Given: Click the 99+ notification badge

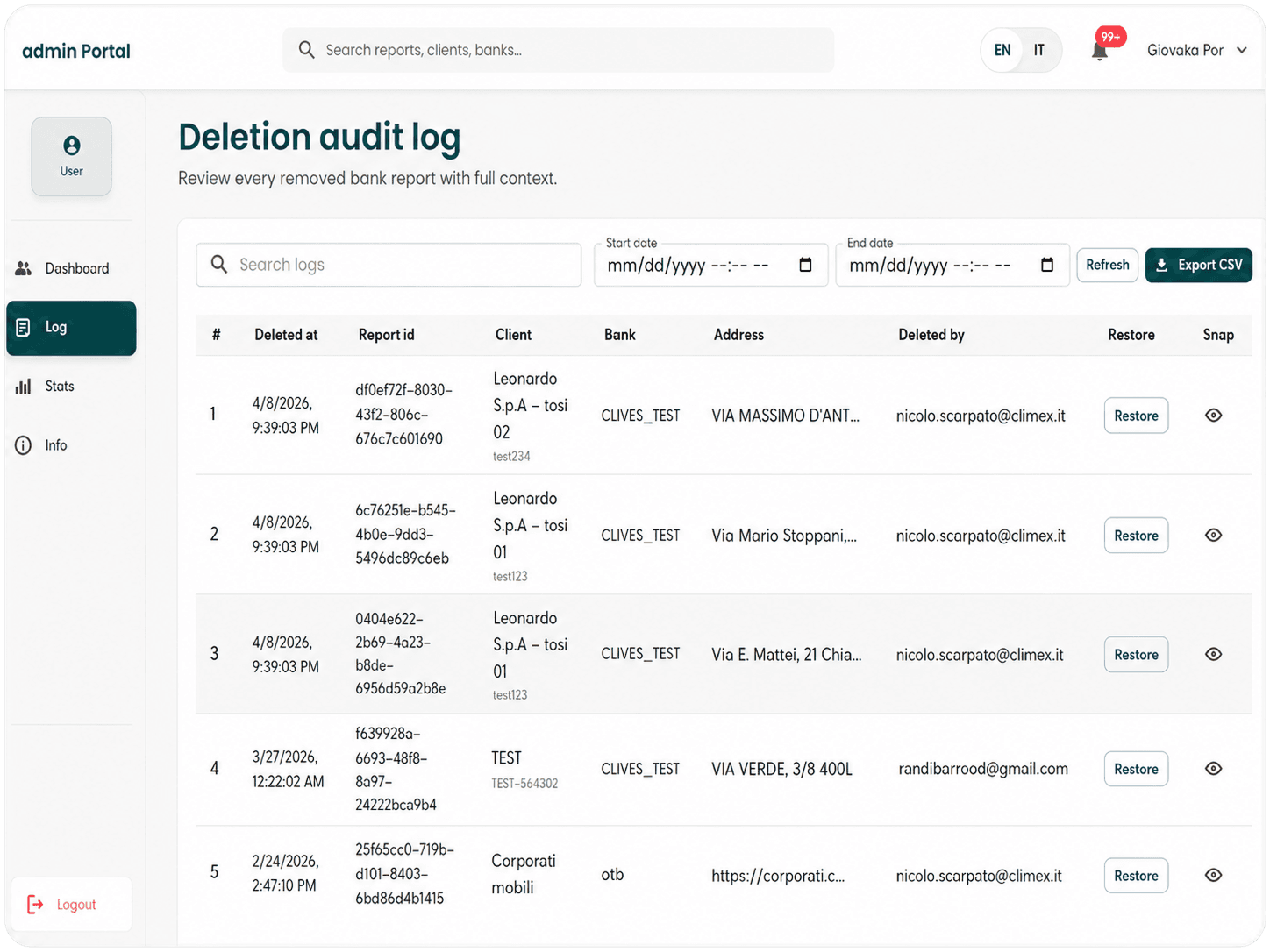Looking at the screenshot, I should click(1111, 37).
